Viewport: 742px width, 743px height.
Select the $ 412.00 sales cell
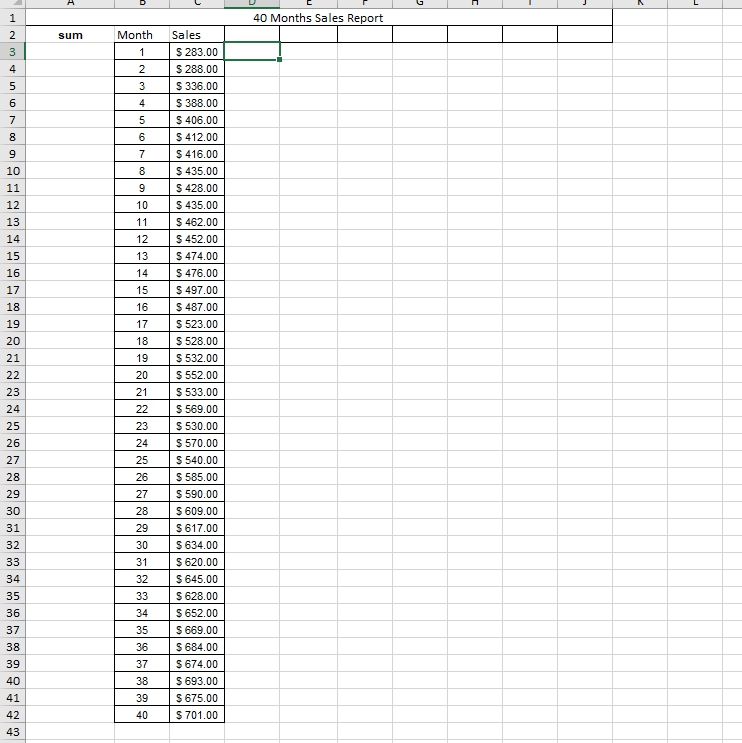(x=197, y=137)
